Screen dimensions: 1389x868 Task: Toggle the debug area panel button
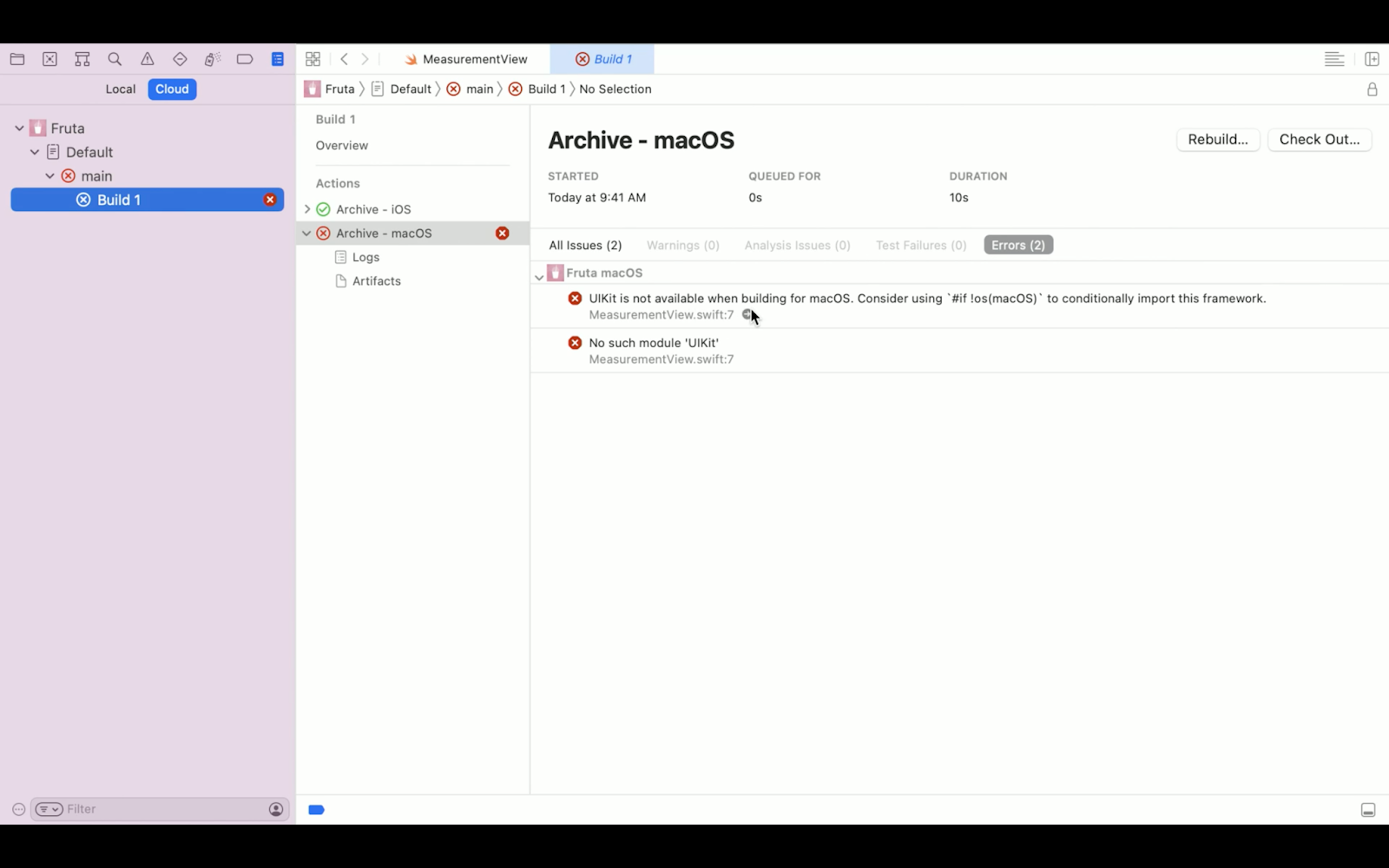coord(1368,810)
